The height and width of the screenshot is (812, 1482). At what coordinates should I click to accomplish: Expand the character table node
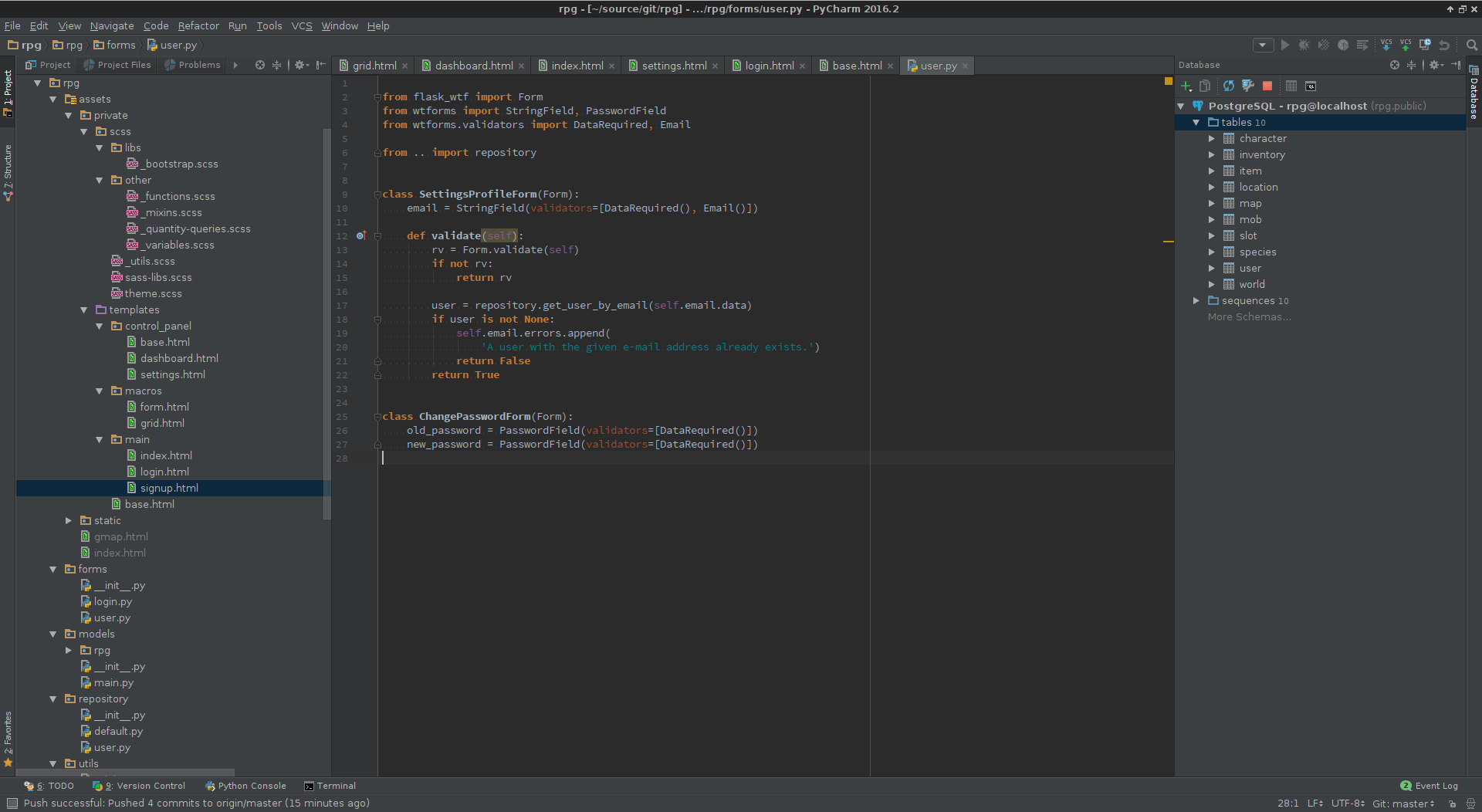1212,139
